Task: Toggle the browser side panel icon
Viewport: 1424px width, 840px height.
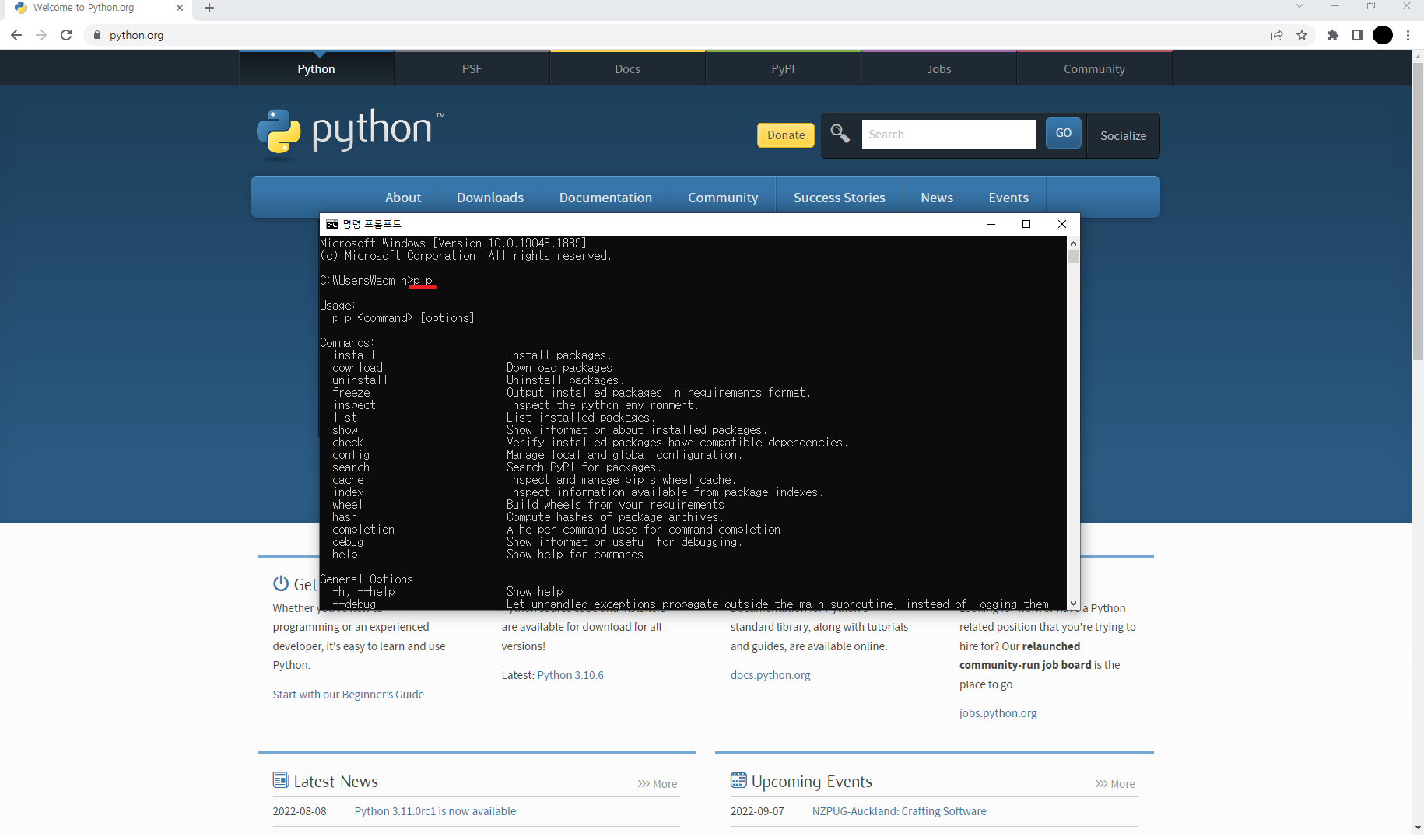Action: tap(1358, 35)
